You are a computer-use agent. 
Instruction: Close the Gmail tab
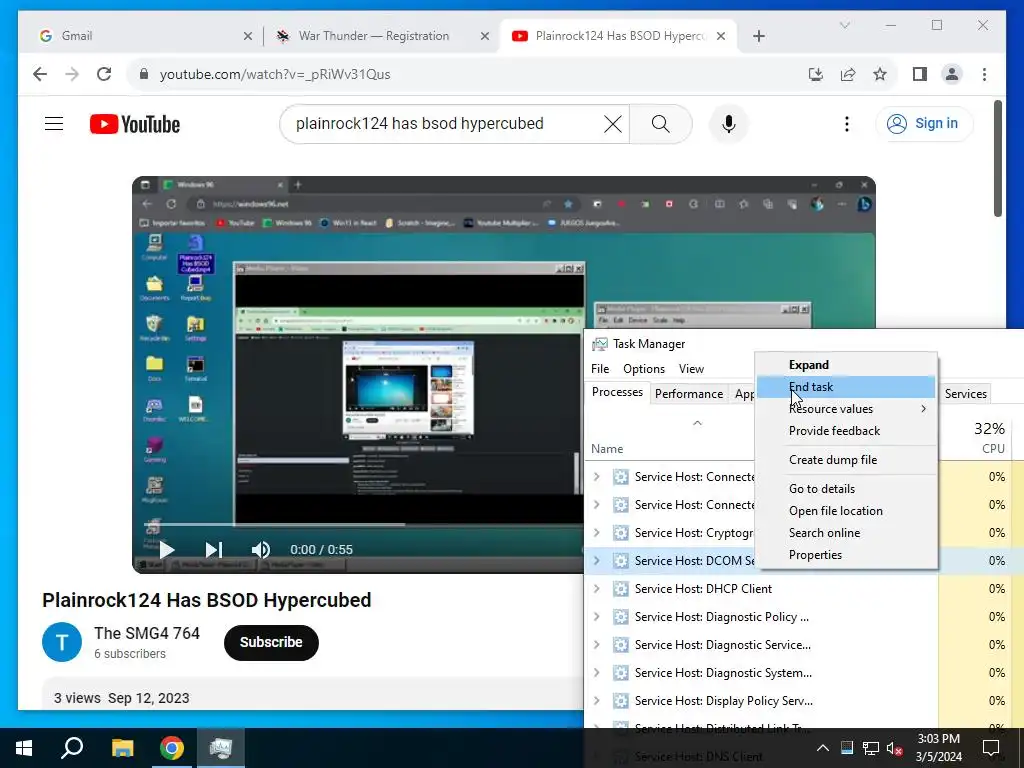point(248,36)
